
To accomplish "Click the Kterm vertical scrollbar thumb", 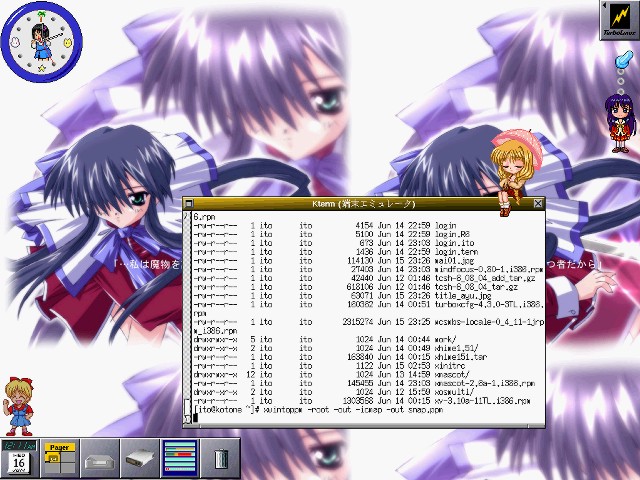I will [x=187, y=407].
